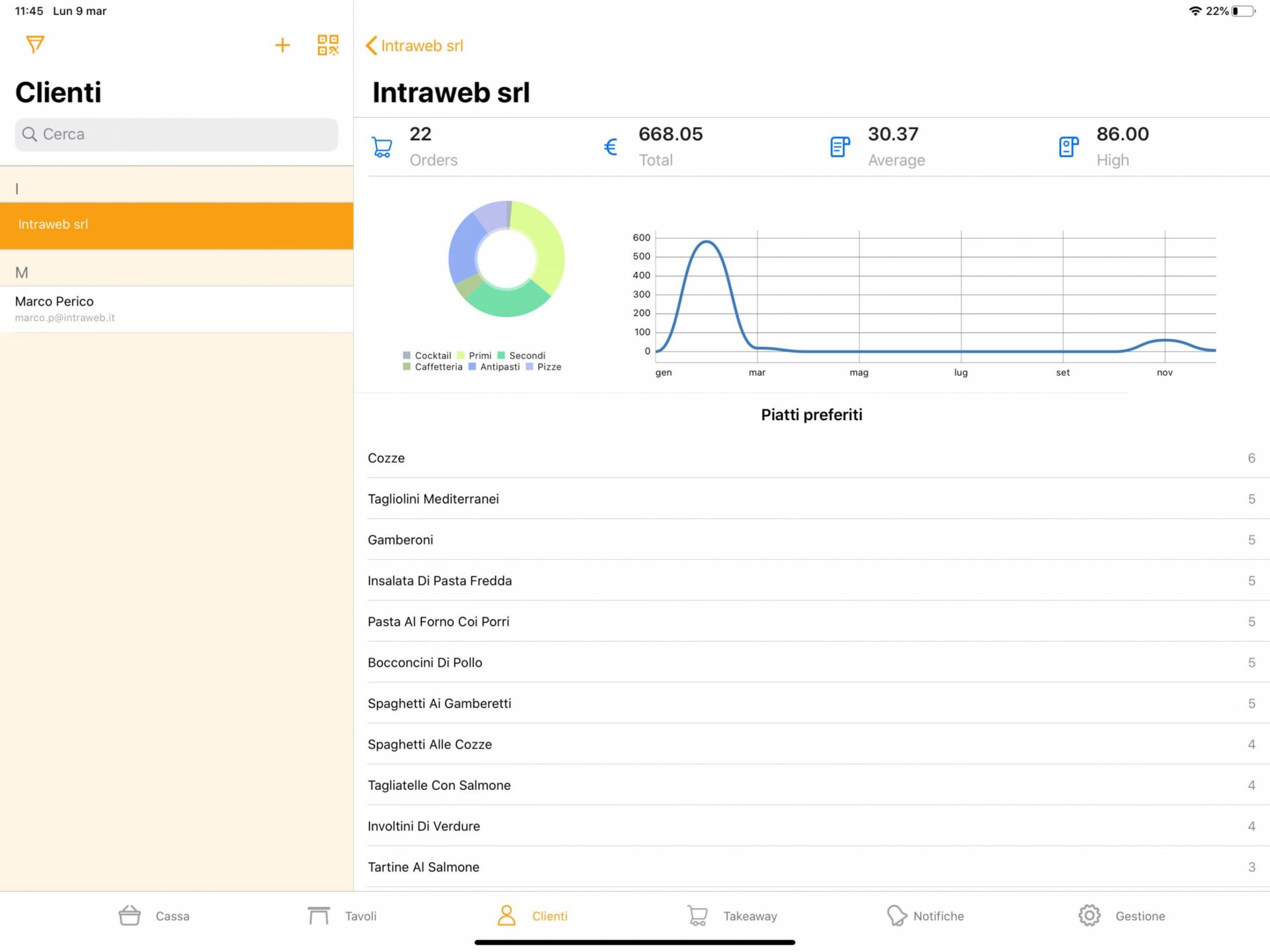The width and height of the screenshot is (1270, 952).
Task: Click the Gestione gear icon
Action: pos(1089,916)
